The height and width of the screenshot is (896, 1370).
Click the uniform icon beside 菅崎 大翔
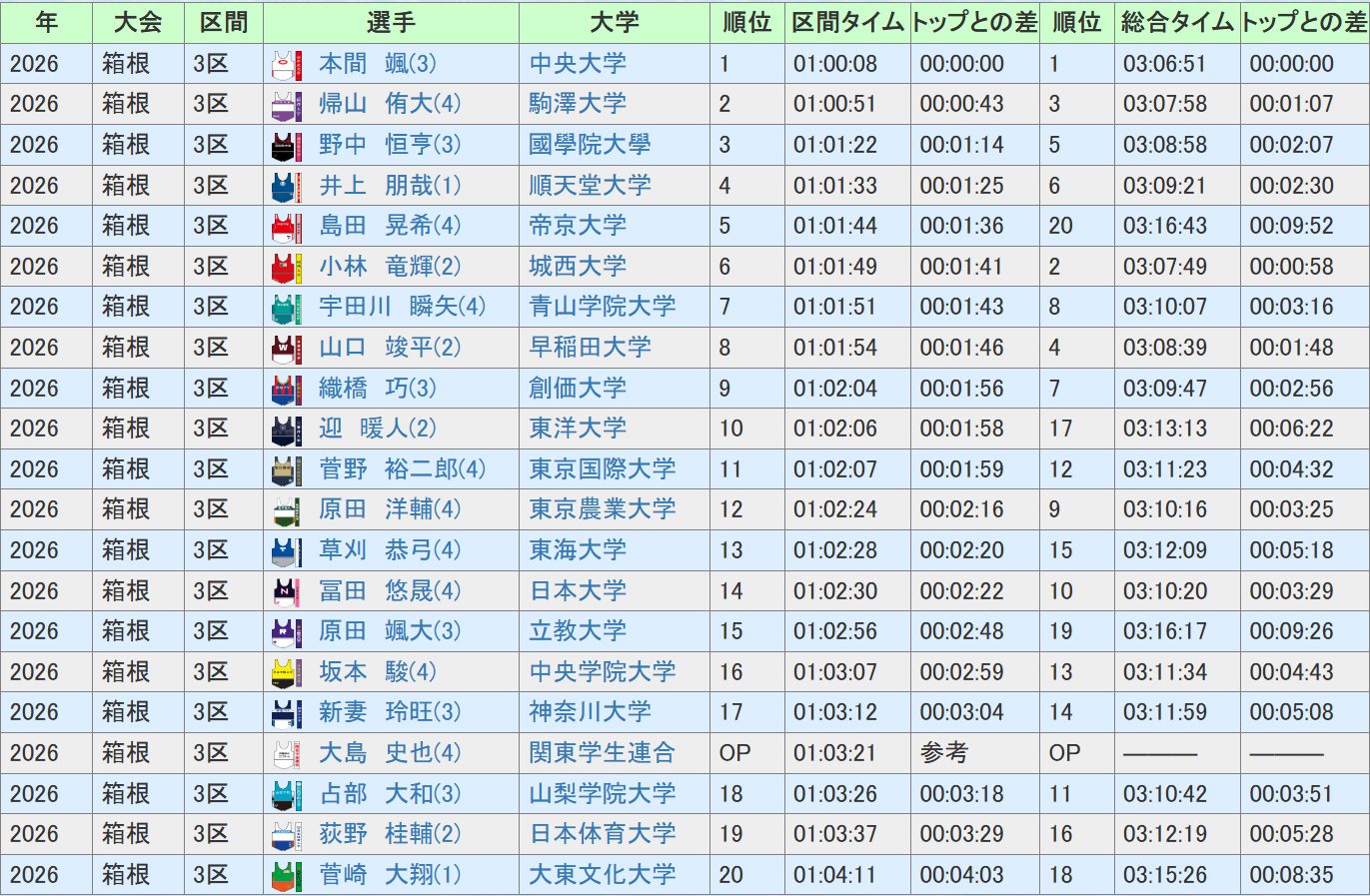pos(287,875)
